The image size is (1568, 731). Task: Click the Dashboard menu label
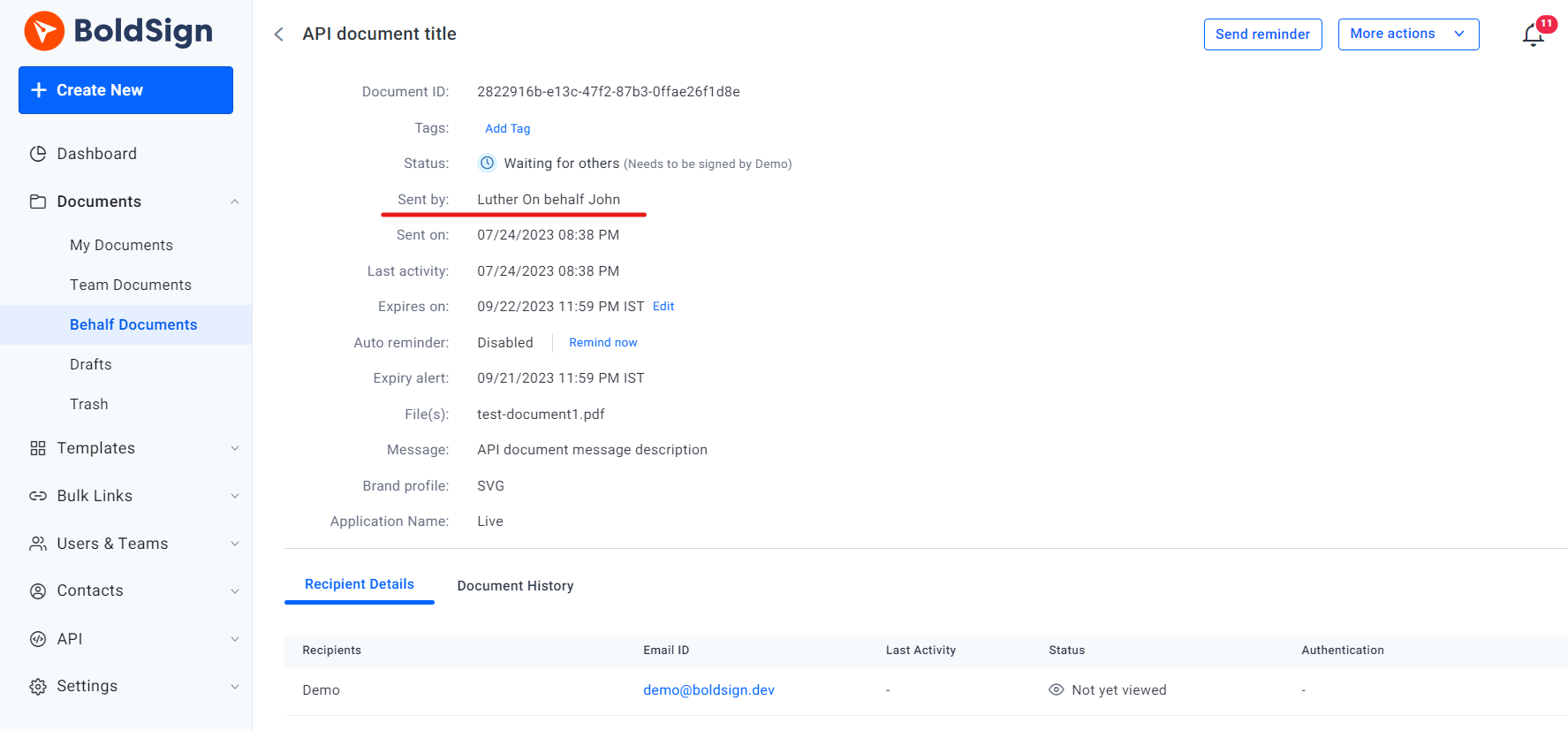[97, 154]
